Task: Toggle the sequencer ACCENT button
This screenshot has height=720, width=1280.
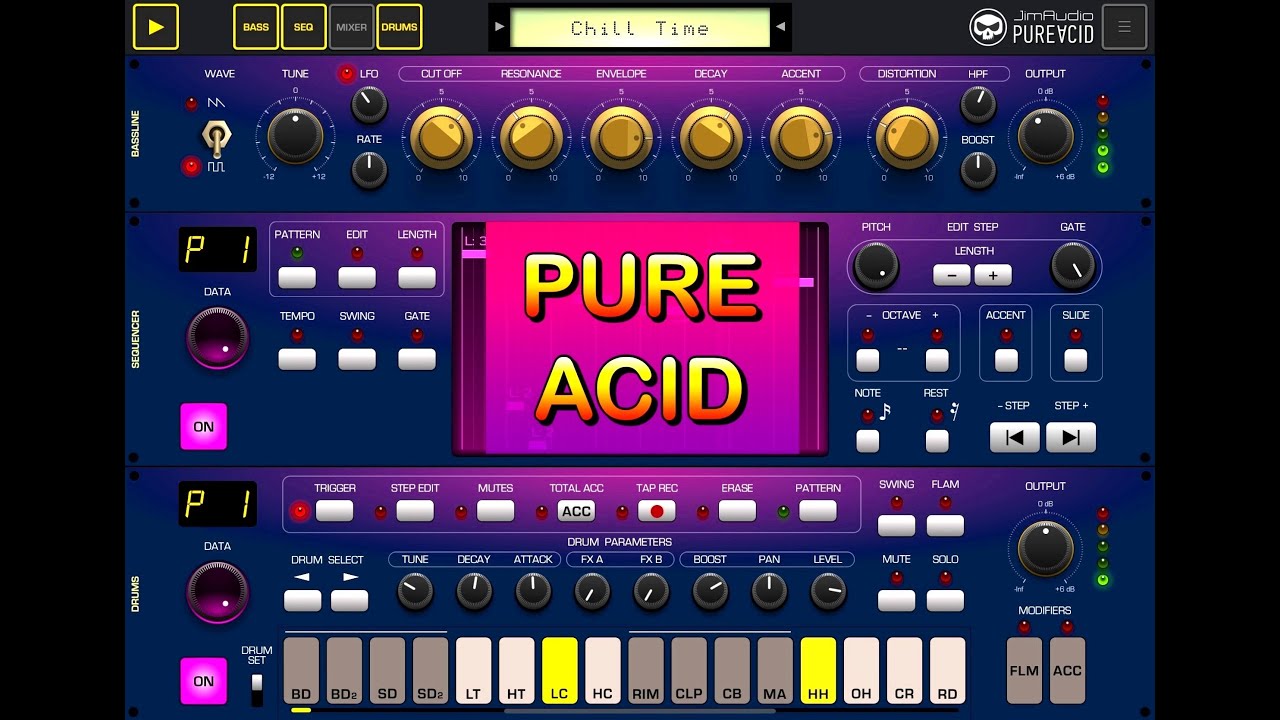Action: (x=1006, y=360)
